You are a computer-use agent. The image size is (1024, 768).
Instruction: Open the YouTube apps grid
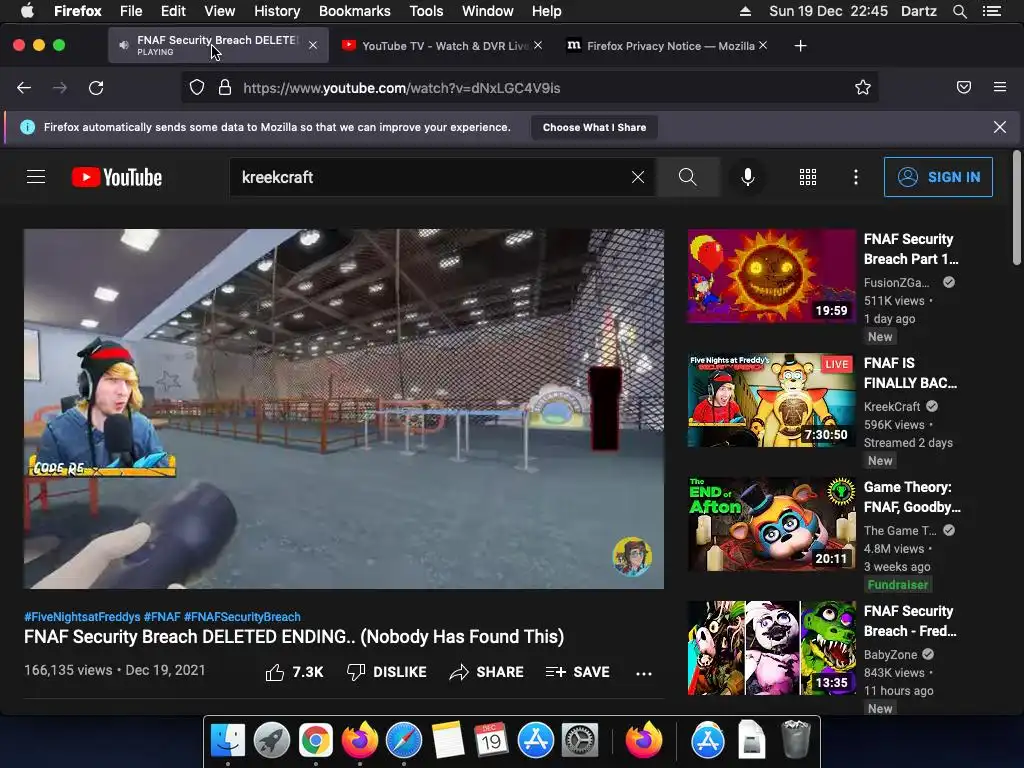[x=808, y=177]
